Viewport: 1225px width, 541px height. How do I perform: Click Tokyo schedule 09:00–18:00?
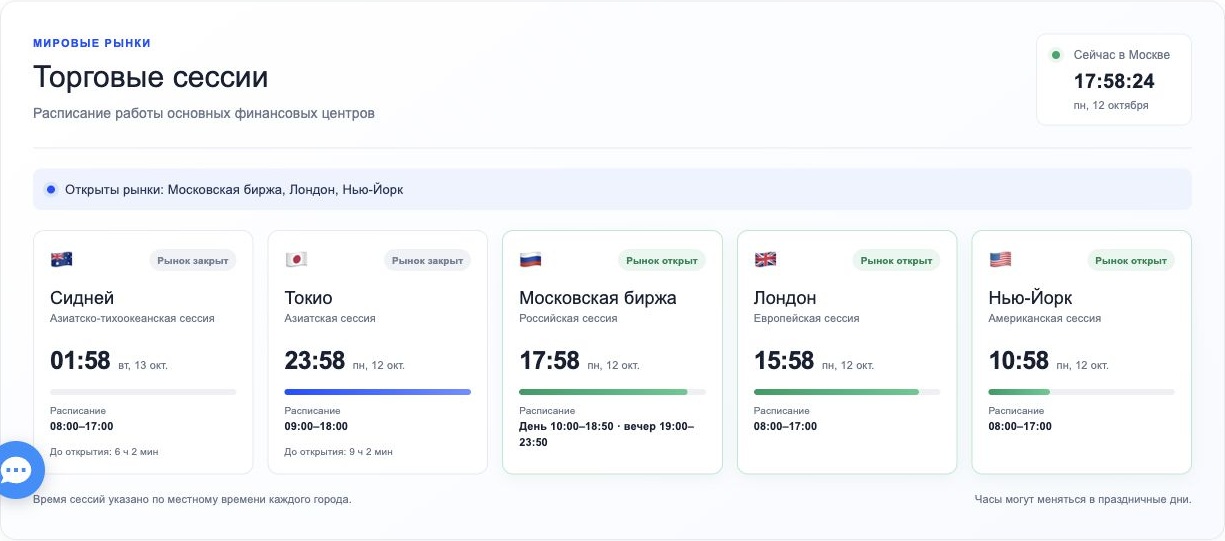pos(316,426)
